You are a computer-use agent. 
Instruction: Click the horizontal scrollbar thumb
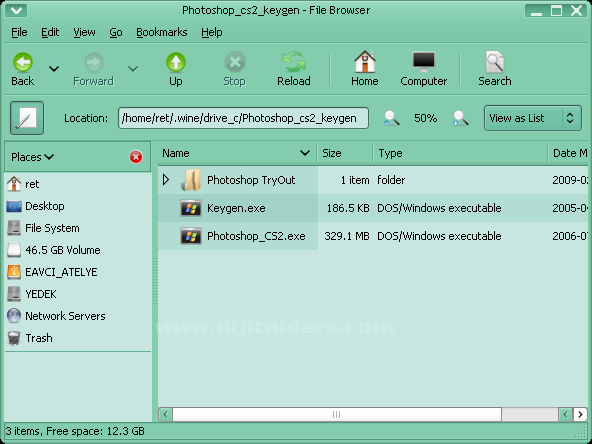click(337, 415)
